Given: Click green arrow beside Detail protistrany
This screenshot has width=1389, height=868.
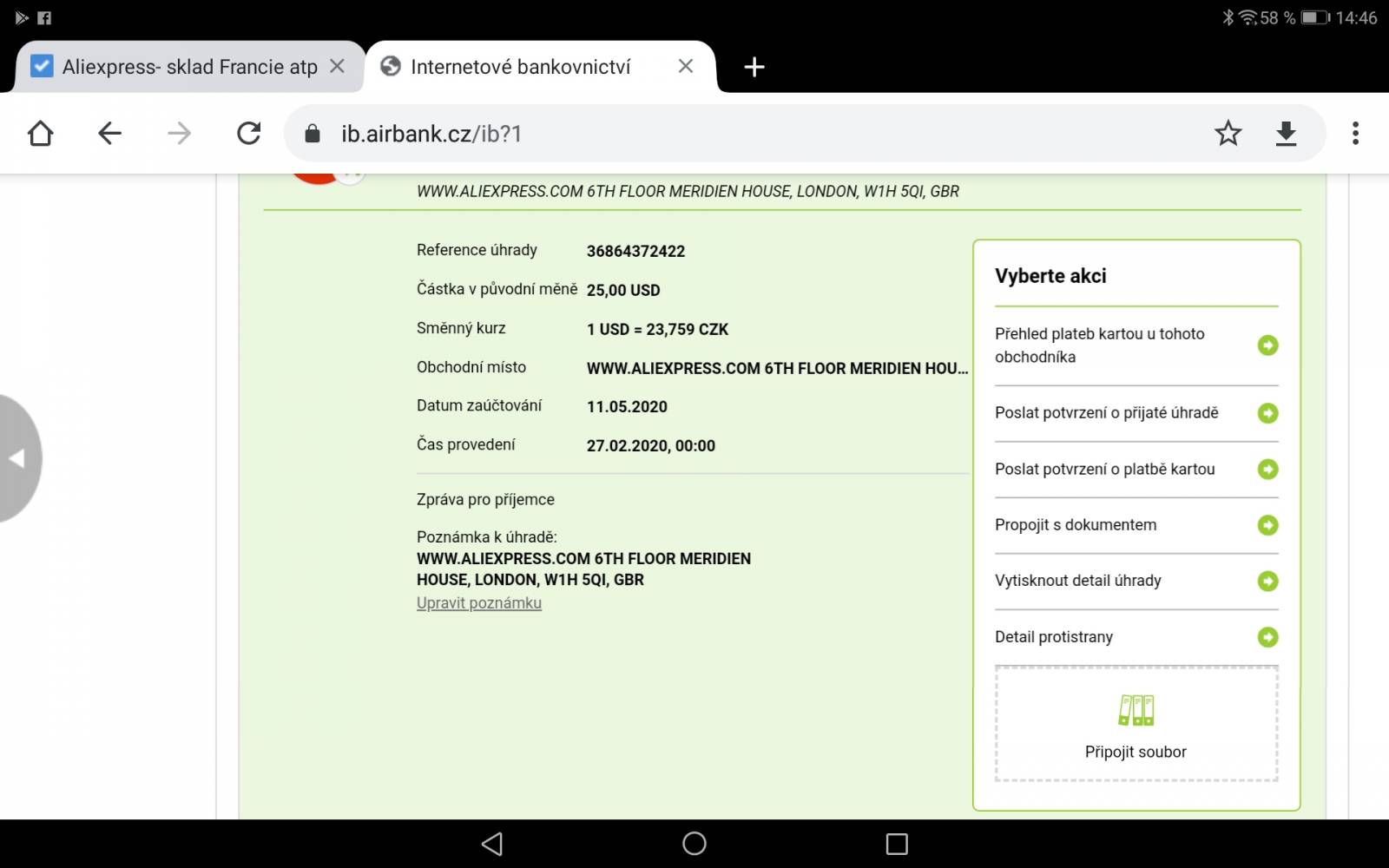Looking at the screenshot, I should [x=1267, y=637].
